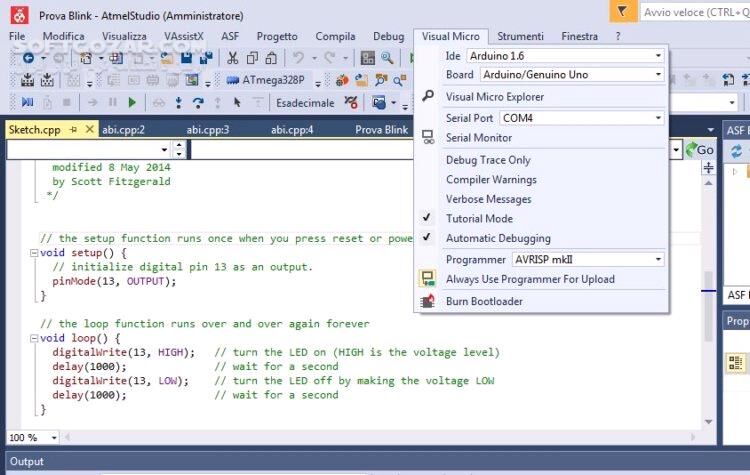The height and width of the screenshot is (475, 750).
Task: Disable Tutorial Mode check option
Action: [479, 218]
